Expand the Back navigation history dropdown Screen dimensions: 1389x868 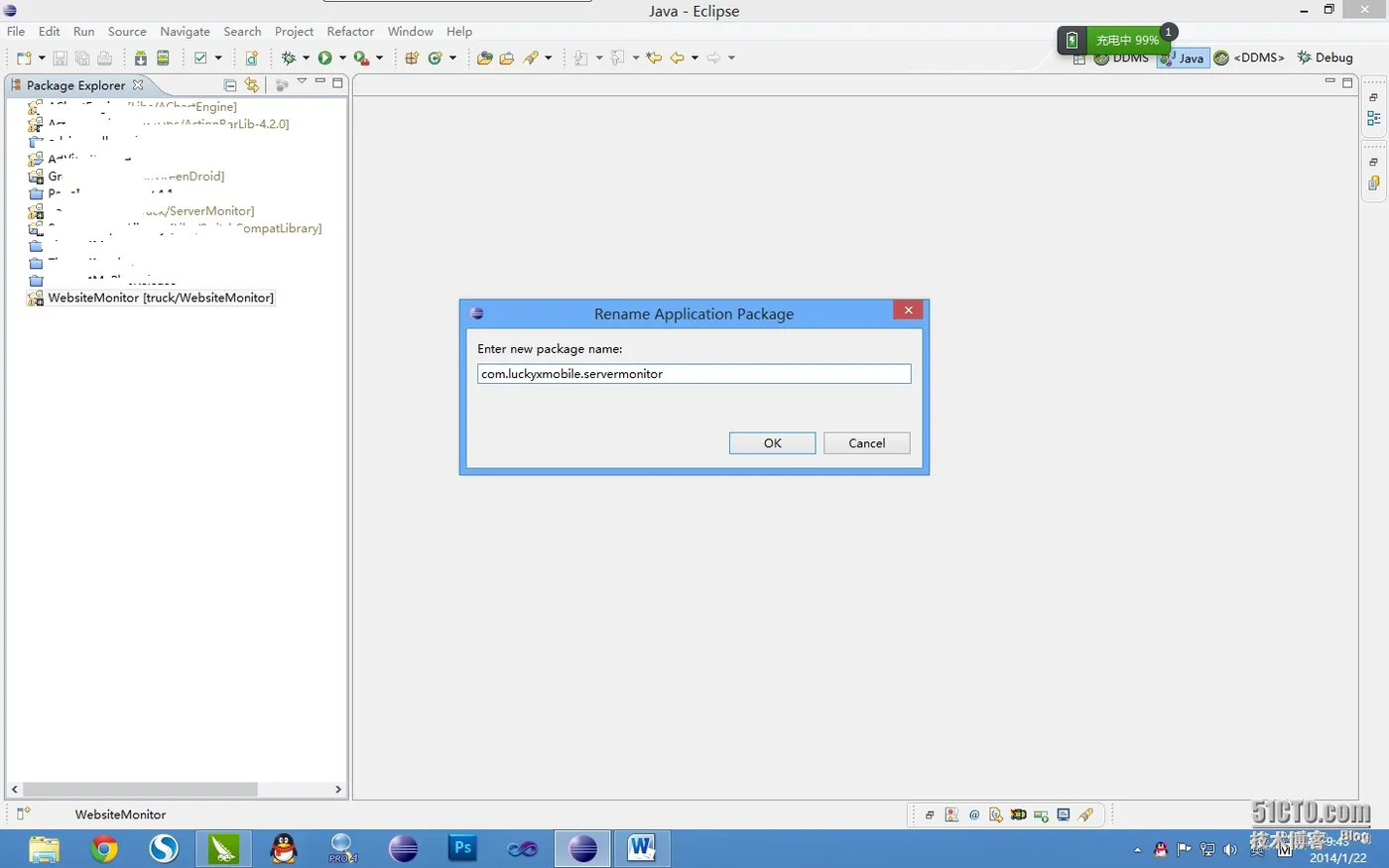click(694, 58)
